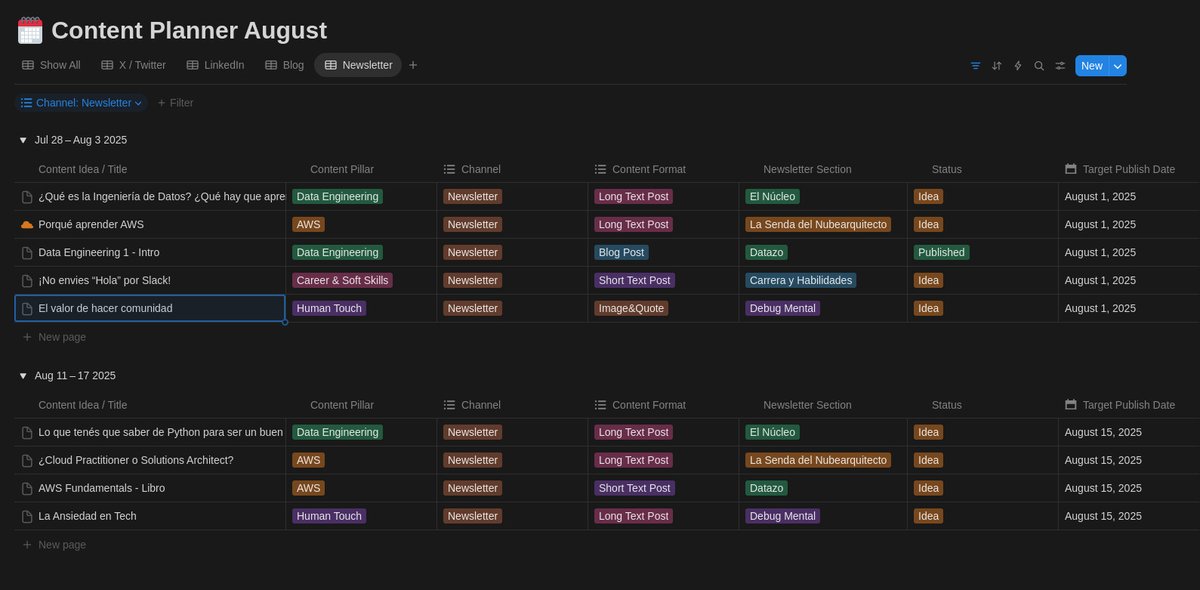Image resolution: width=1200 pixels, height=590 pixels.
Task: Collapse the Aug 11 – 17 2025 group
Action: coord(23,376)
